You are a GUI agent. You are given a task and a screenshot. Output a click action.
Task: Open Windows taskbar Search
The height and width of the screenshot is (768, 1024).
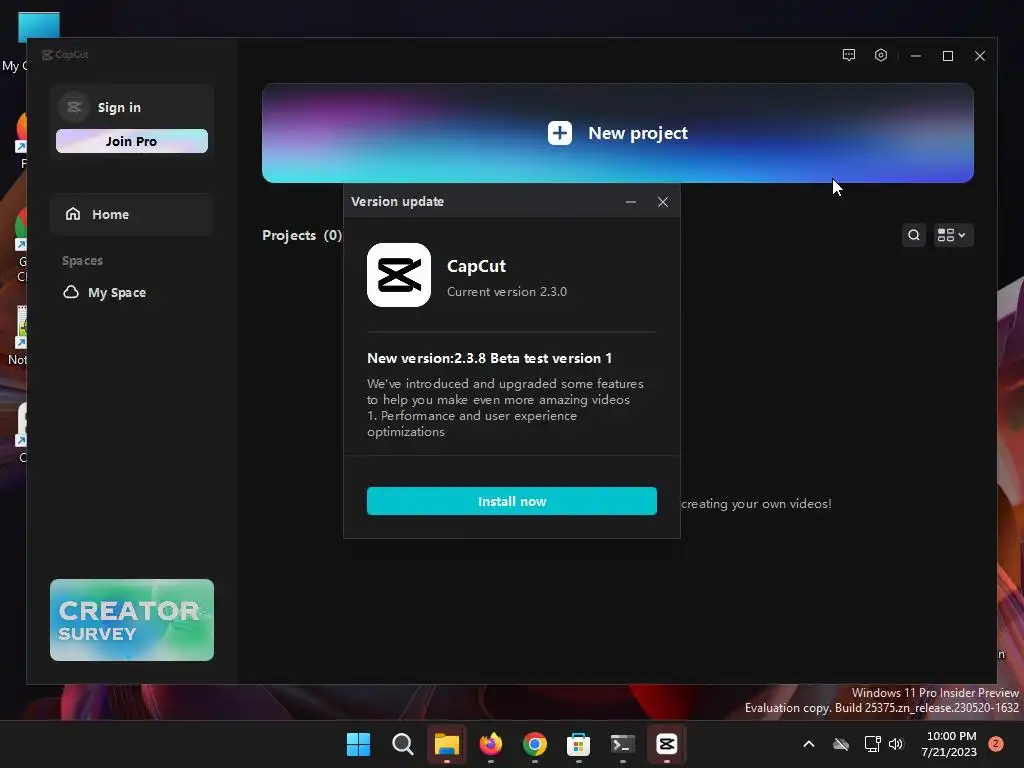click(x=403, y=744)
